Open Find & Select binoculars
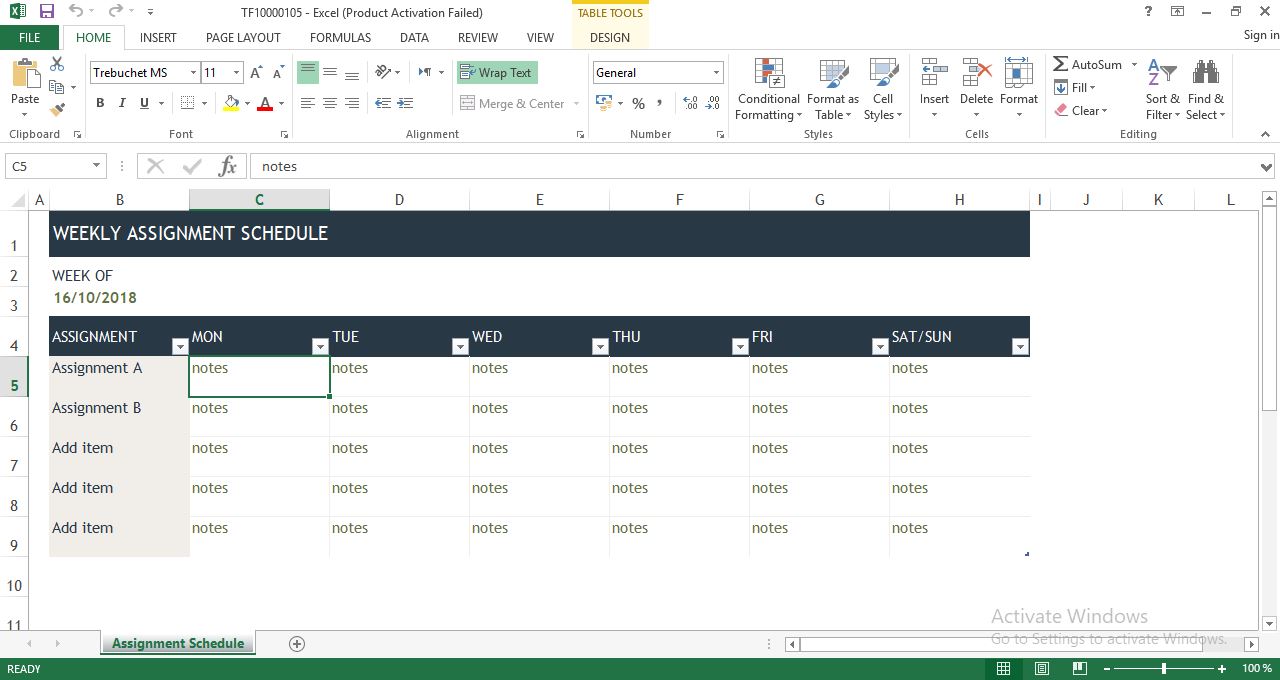This screenshot has height=680, width=1280. coord(1206,90)
